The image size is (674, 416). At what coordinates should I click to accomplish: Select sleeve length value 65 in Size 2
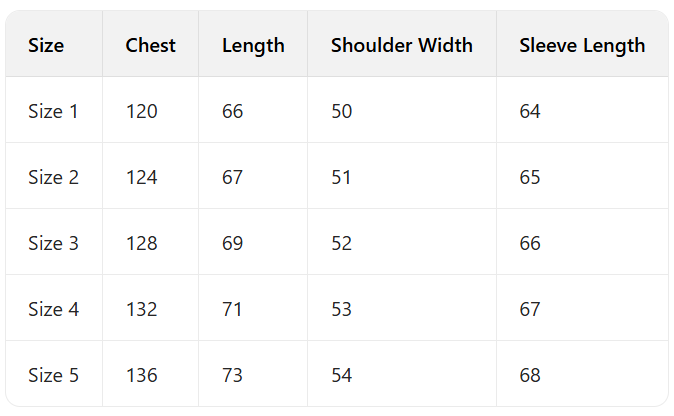530,177
